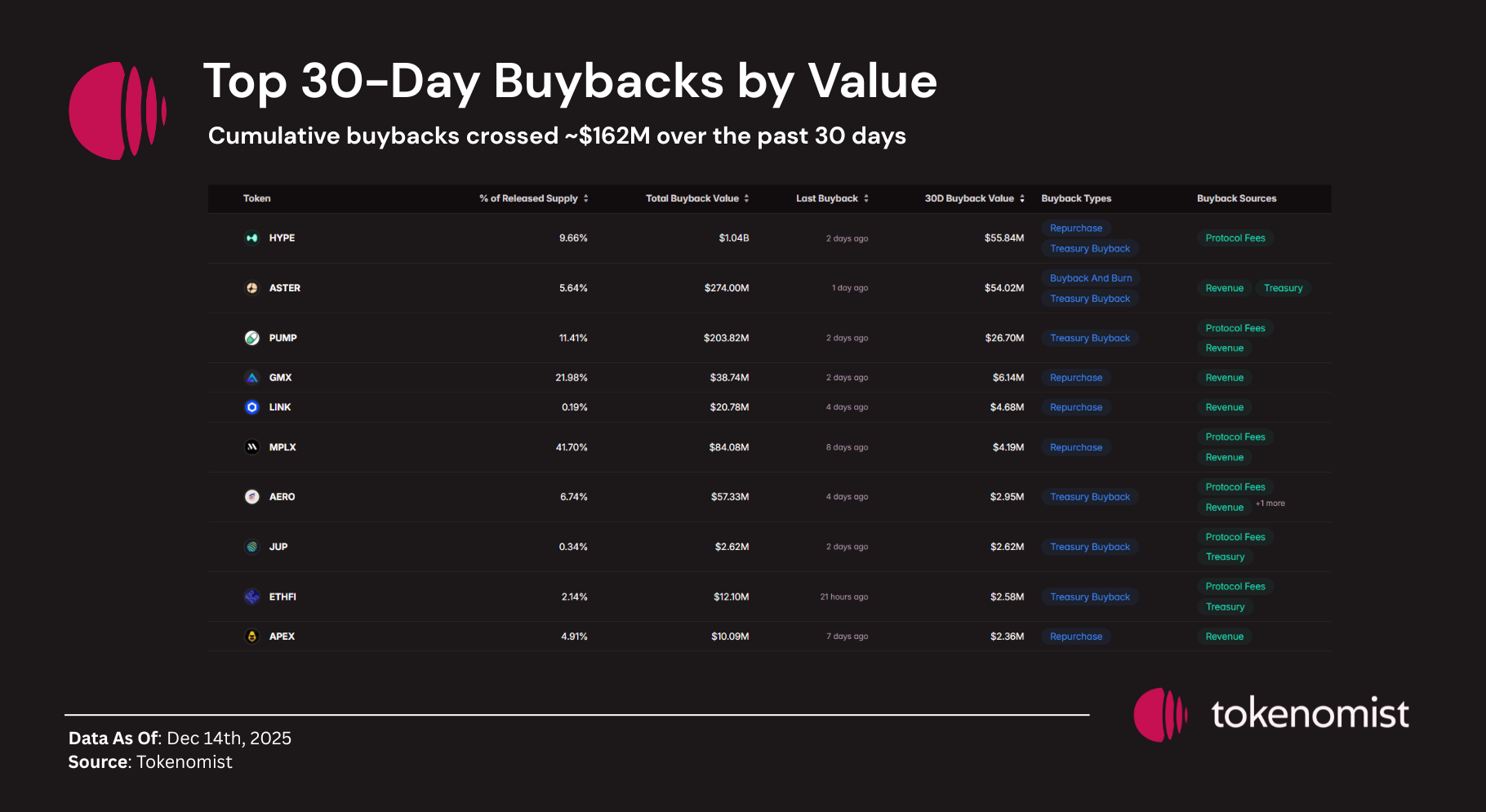Click the tokenomist logo at bottom right

[x=1271, y=714]
